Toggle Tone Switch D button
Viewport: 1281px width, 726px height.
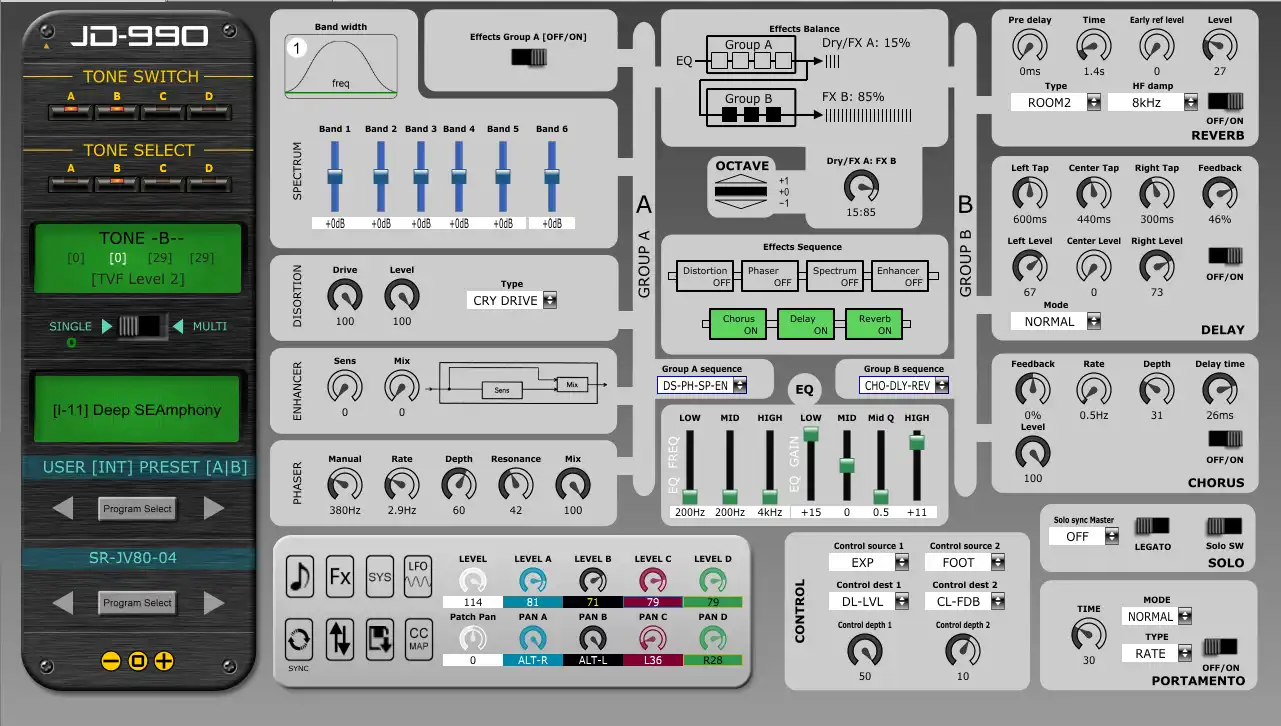pos(208,110)
